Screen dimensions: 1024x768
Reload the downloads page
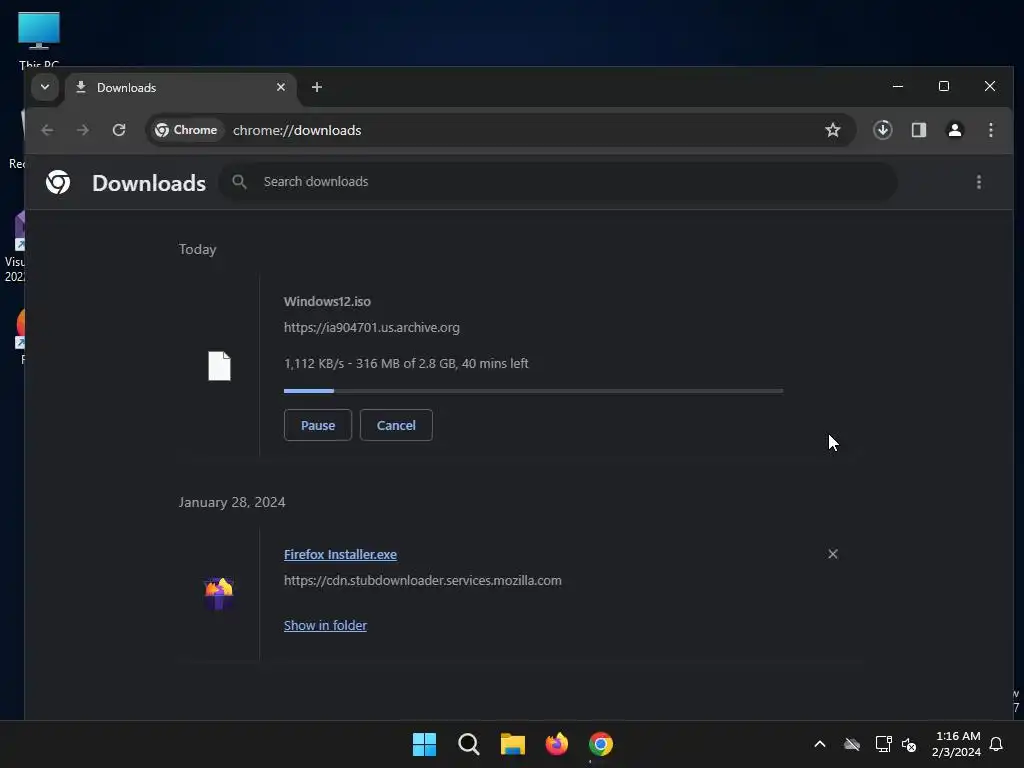tap(119, 130)
